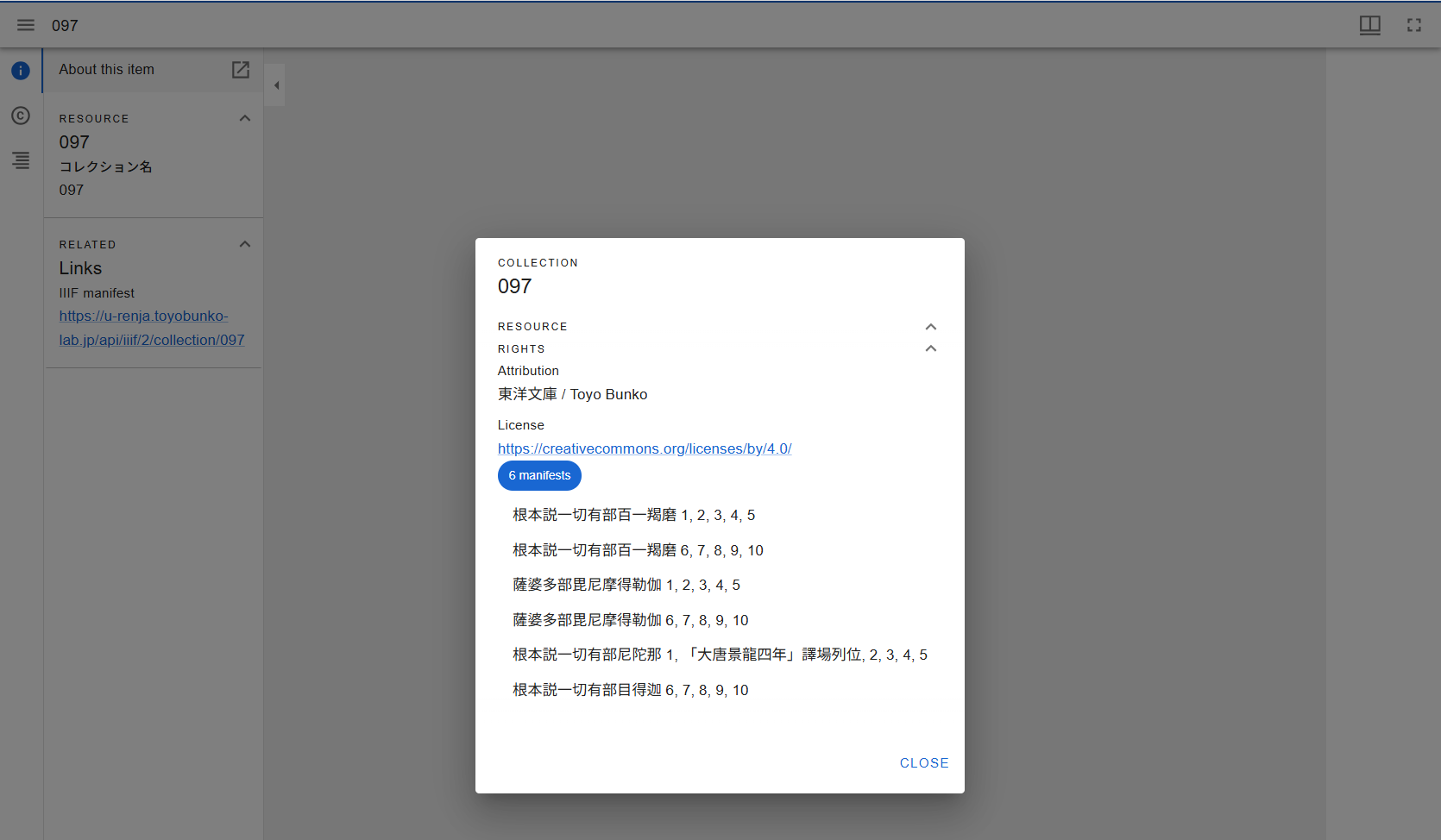Image resolution: width=1441 pixels, height=840 pixels.
Task: Close the collection dialog
Action: [923, 763]
